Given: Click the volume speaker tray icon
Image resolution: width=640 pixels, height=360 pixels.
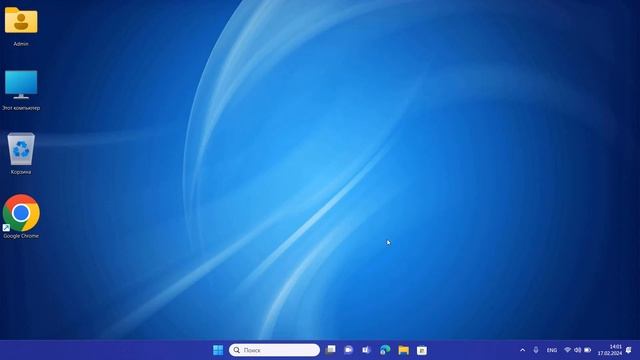Looking at the screenshot, I should point(578,350).
